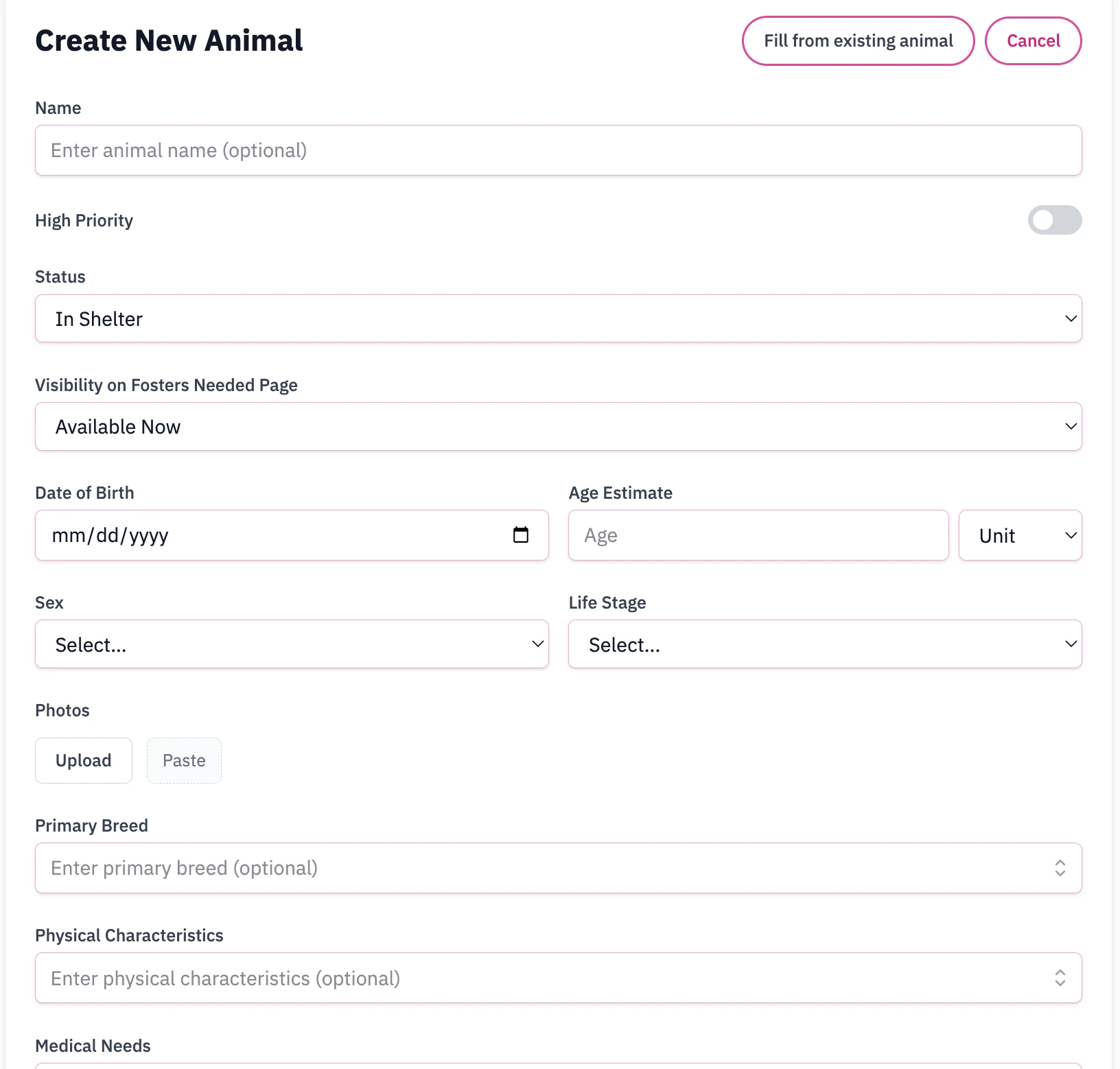Click the Paste photo button
The height and width of the screenshot is (1069, 1120).
click(184, 760)
